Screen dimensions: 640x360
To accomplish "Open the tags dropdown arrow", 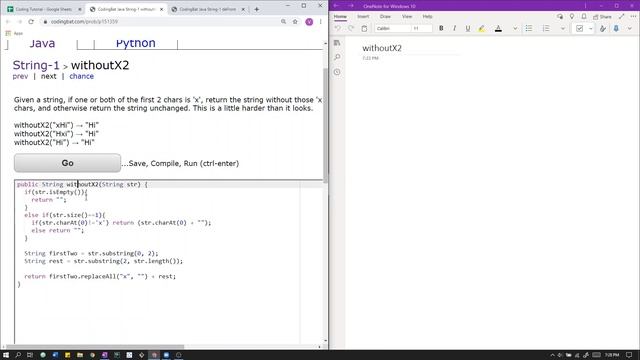I will [591, 29].
